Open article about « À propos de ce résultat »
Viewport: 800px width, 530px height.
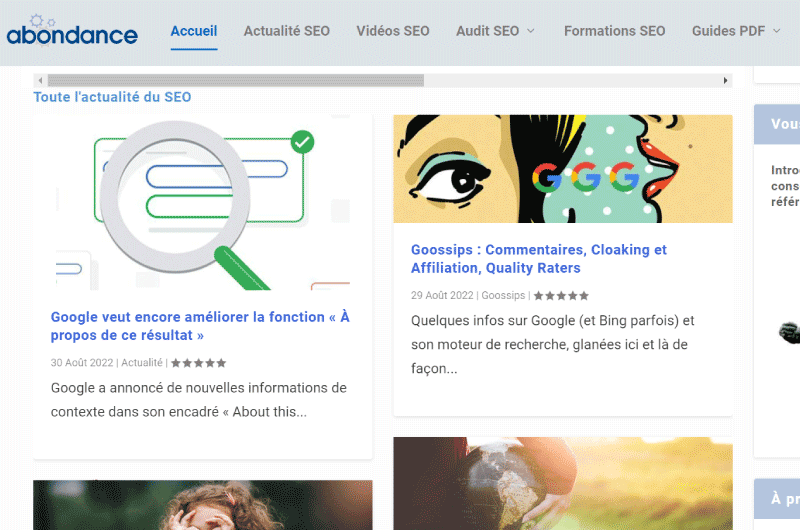pos(200,326)
